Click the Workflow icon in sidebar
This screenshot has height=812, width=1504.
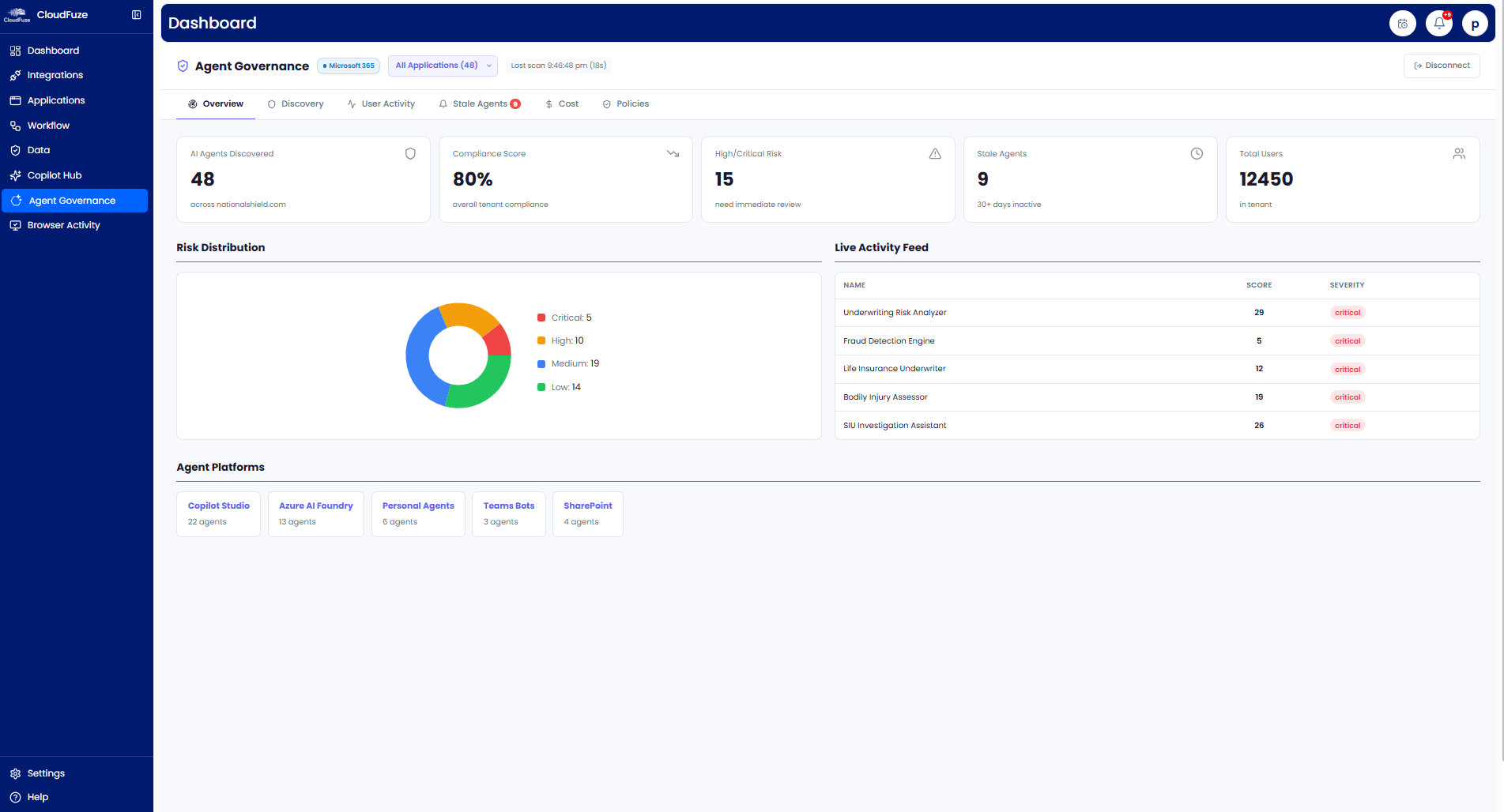[15, 126]
